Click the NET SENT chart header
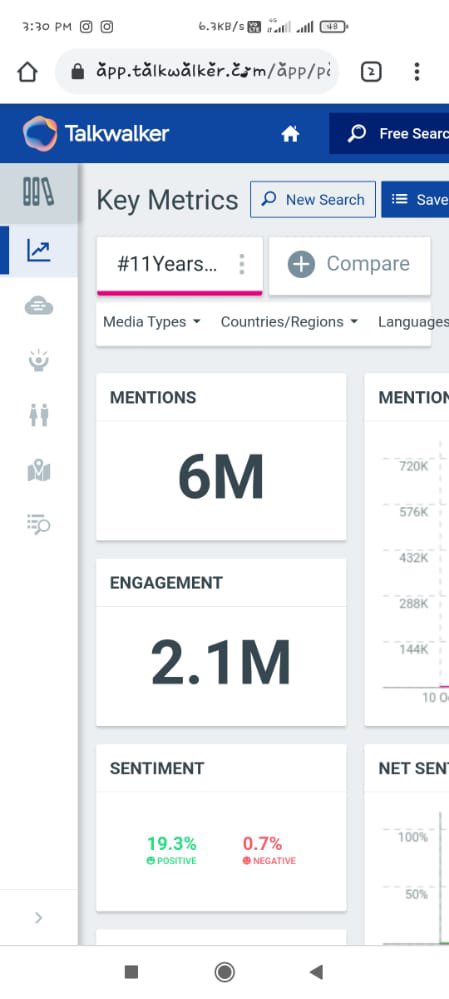 pyautogui.click(x=413, y=768)
